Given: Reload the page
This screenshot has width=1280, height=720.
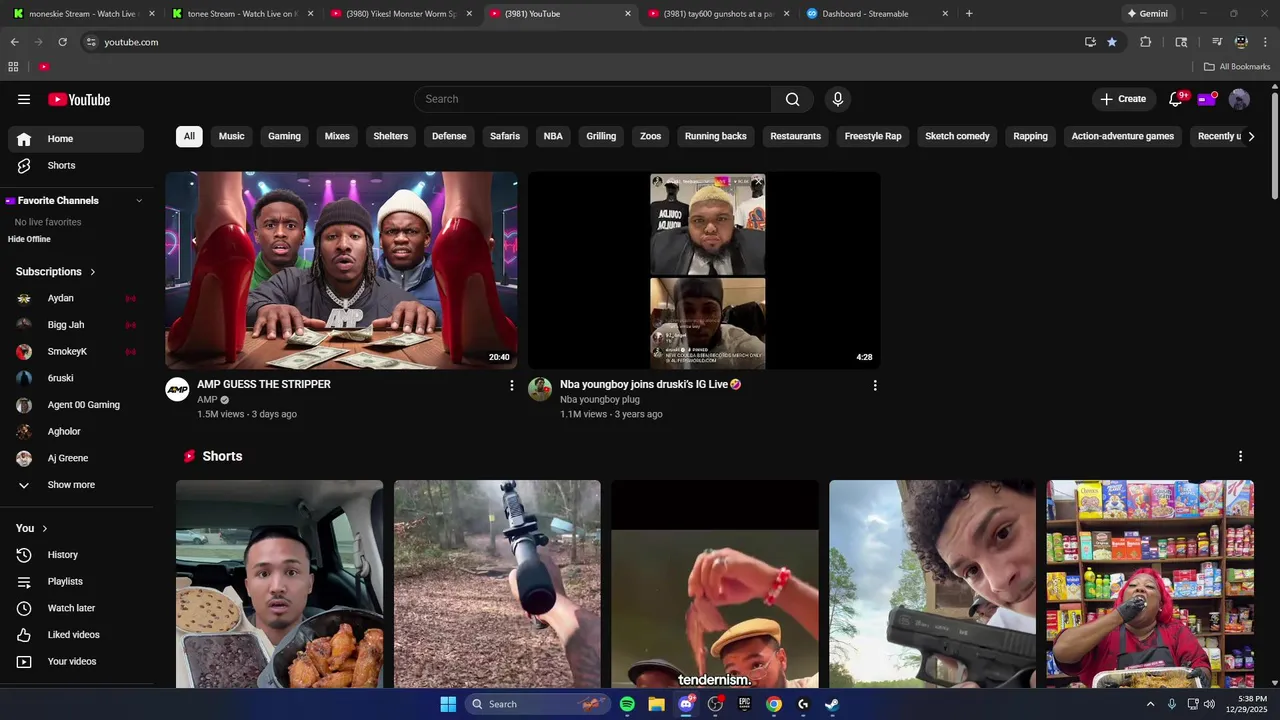Looking at the screenshot, I should (x=62, y=42).
